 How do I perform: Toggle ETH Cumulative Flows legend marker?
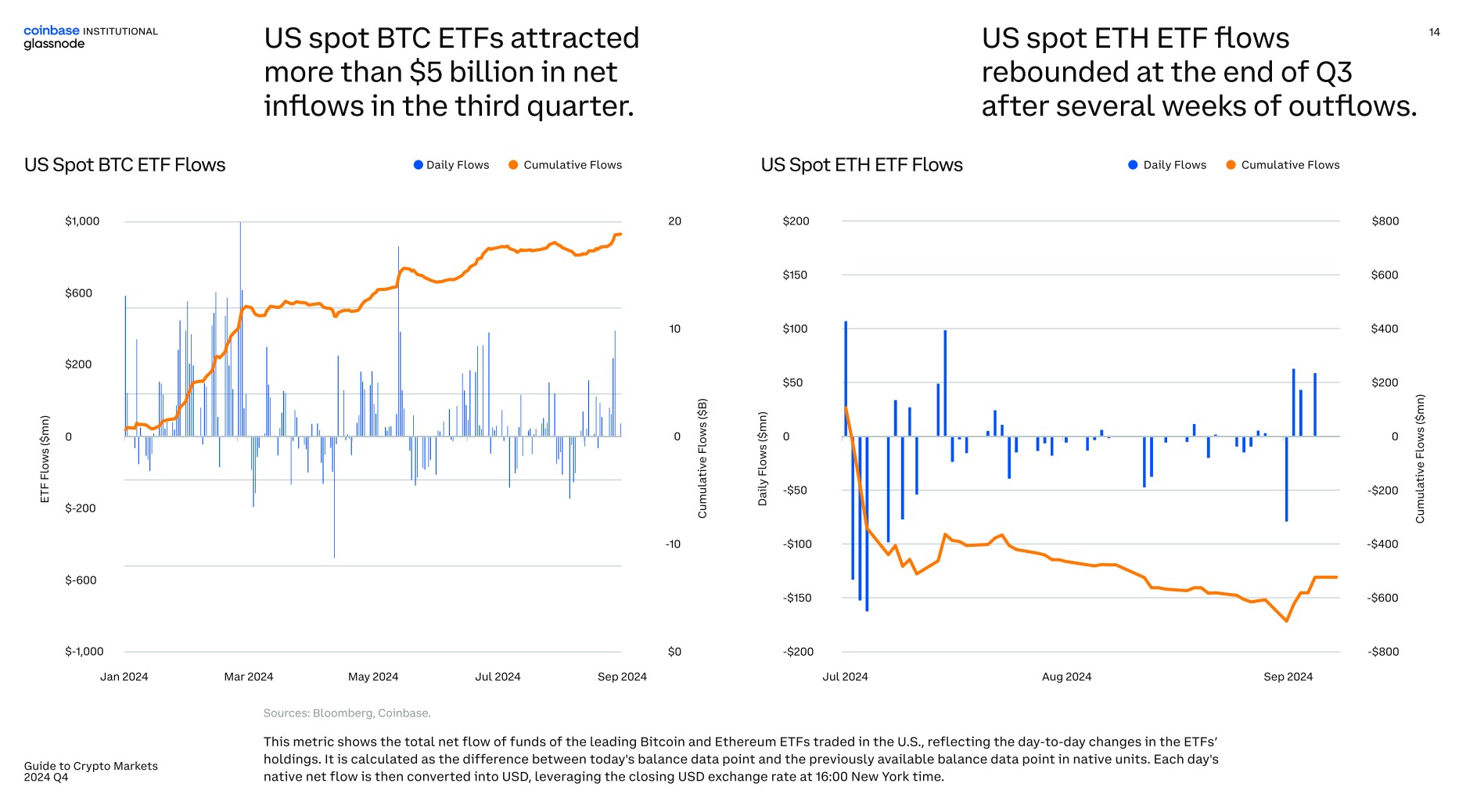(1231, 165)
